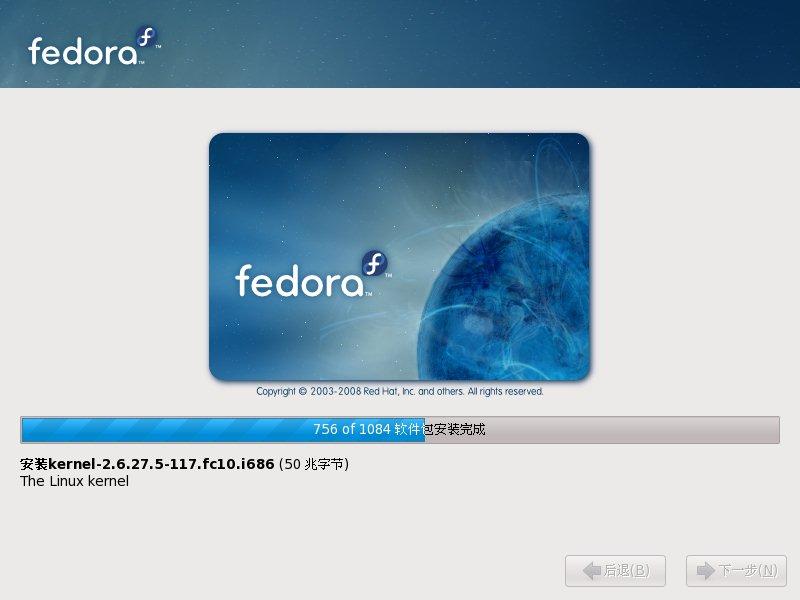Click the forward arrow icon on 下一步 button

tap(706, 570)
